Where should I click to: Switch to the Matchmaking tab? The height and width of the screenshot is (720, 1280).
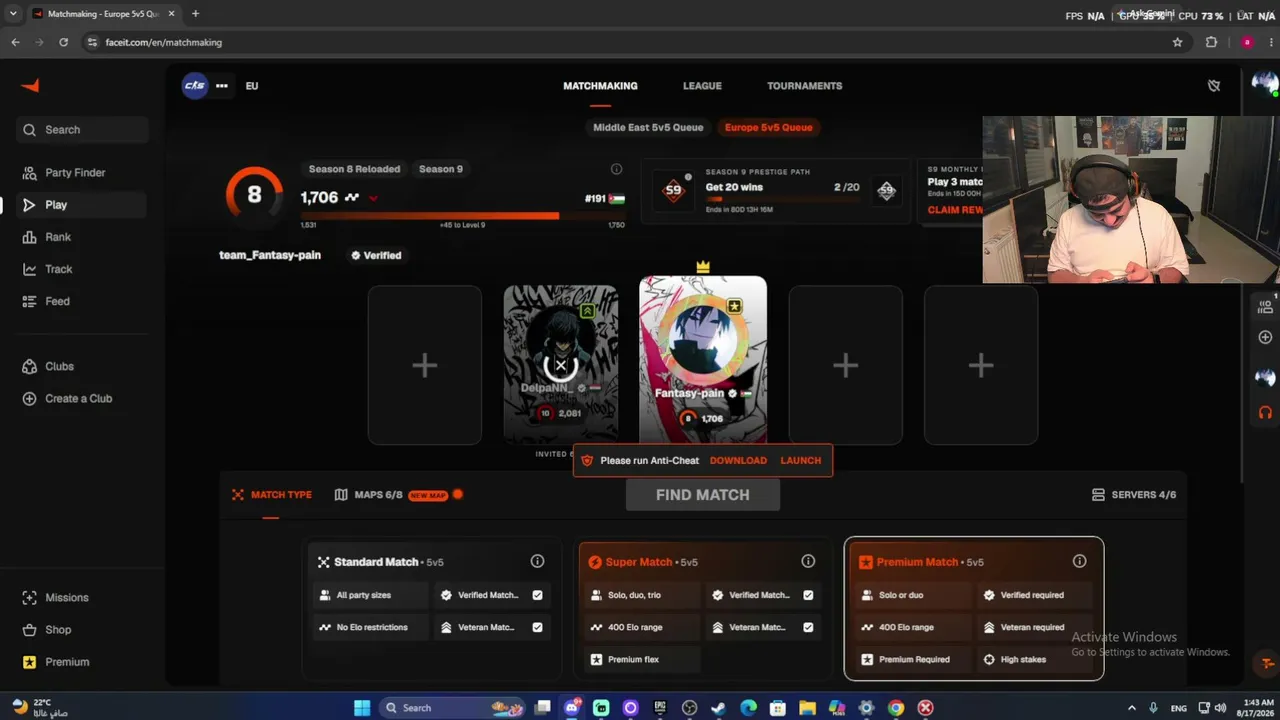(x=600, y=86)
